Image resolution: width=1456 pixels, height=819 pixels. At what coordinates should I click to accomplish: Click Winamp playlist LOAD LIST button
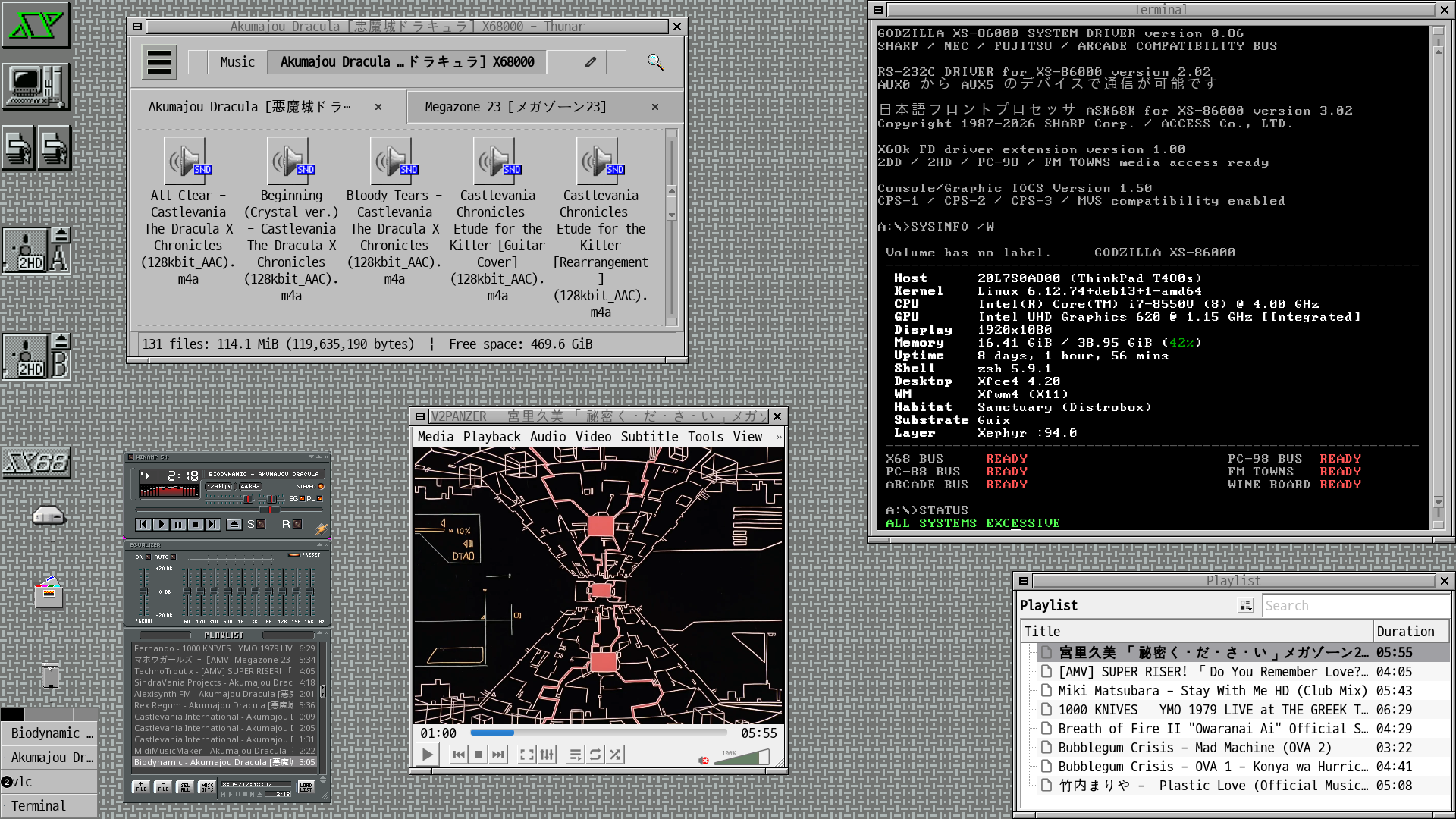(306, 787)
